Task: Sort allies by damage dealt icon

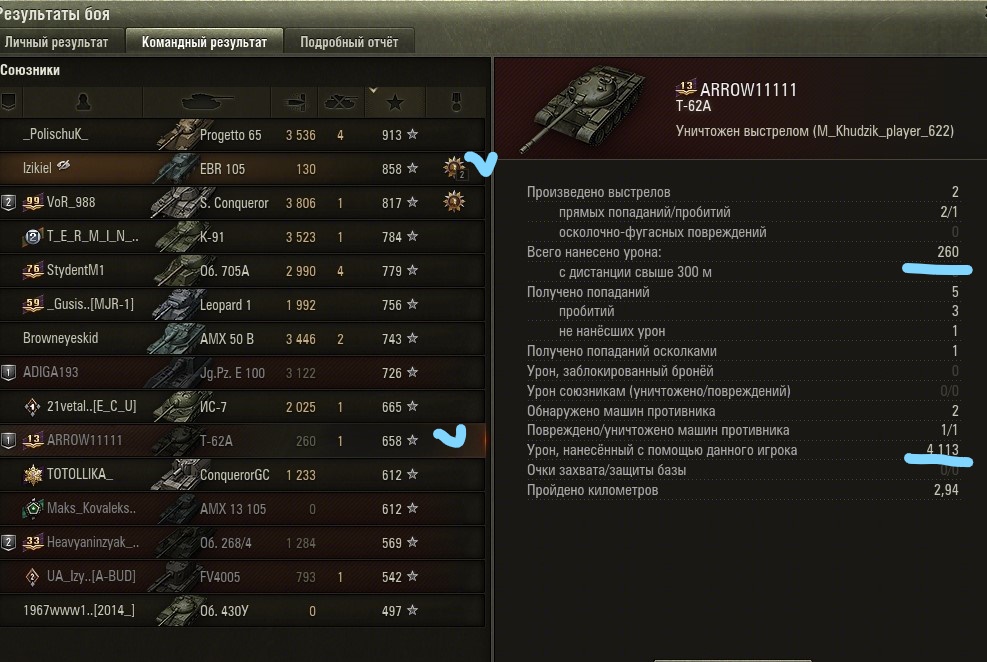Action: pyautogui.click(x=295, y=101)
